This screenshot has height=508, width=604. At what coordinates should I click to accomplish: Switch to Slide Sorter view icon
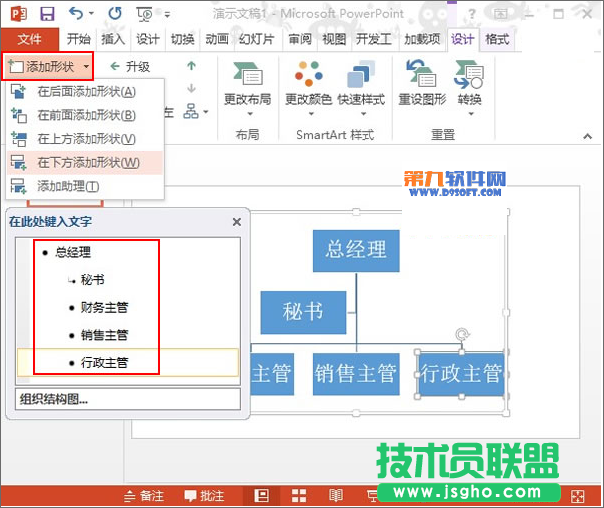[x=299, y=496]
